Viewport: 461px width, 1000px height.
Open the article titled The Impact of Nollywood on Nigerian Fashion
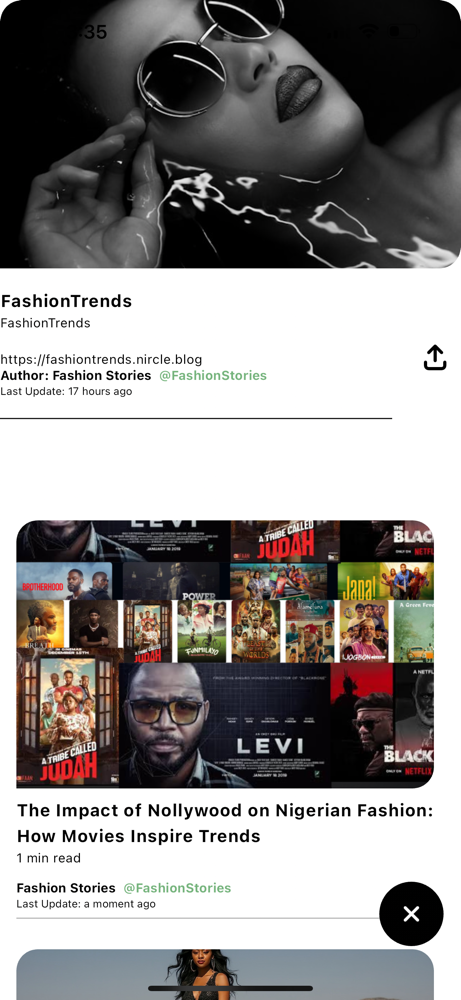(225, 823)
